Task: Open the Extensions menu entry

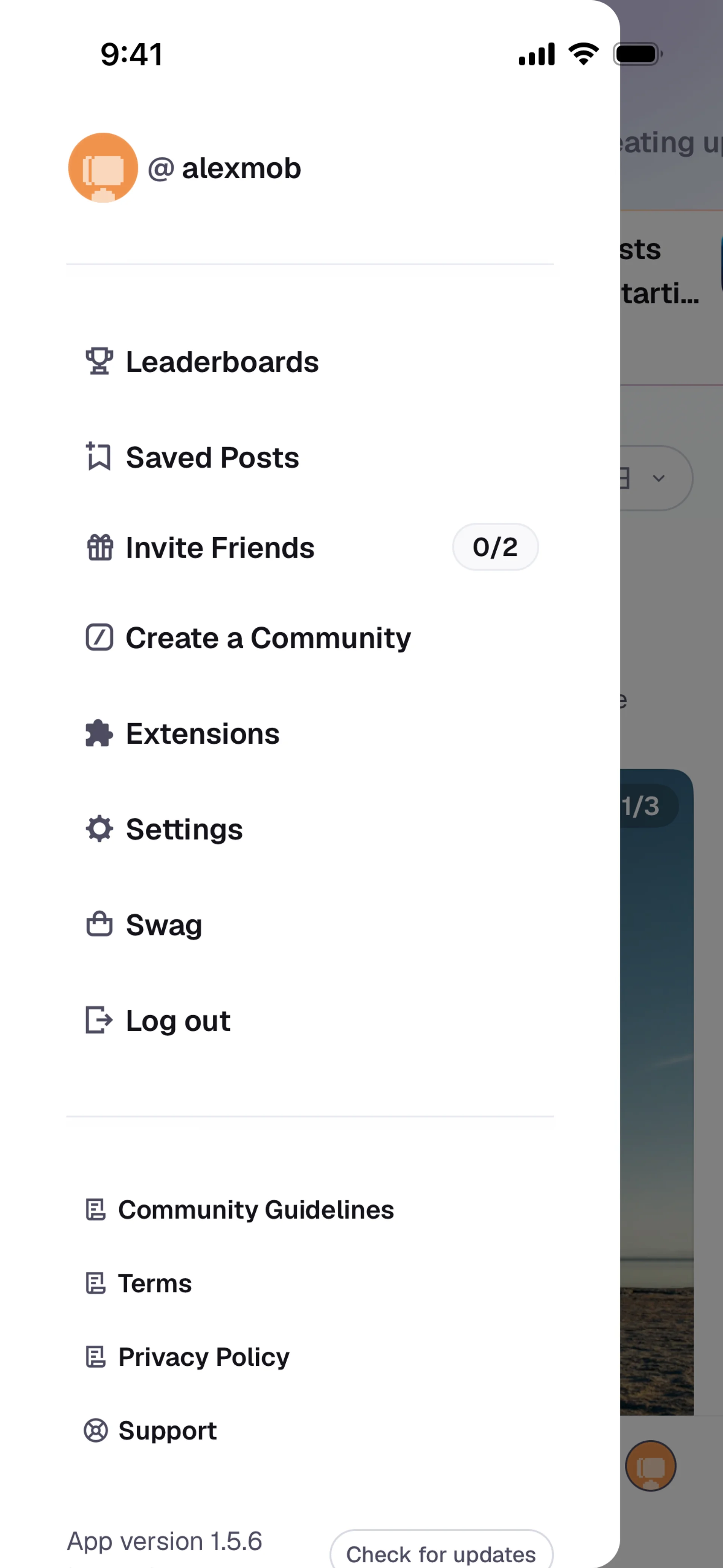Action: 203,734
